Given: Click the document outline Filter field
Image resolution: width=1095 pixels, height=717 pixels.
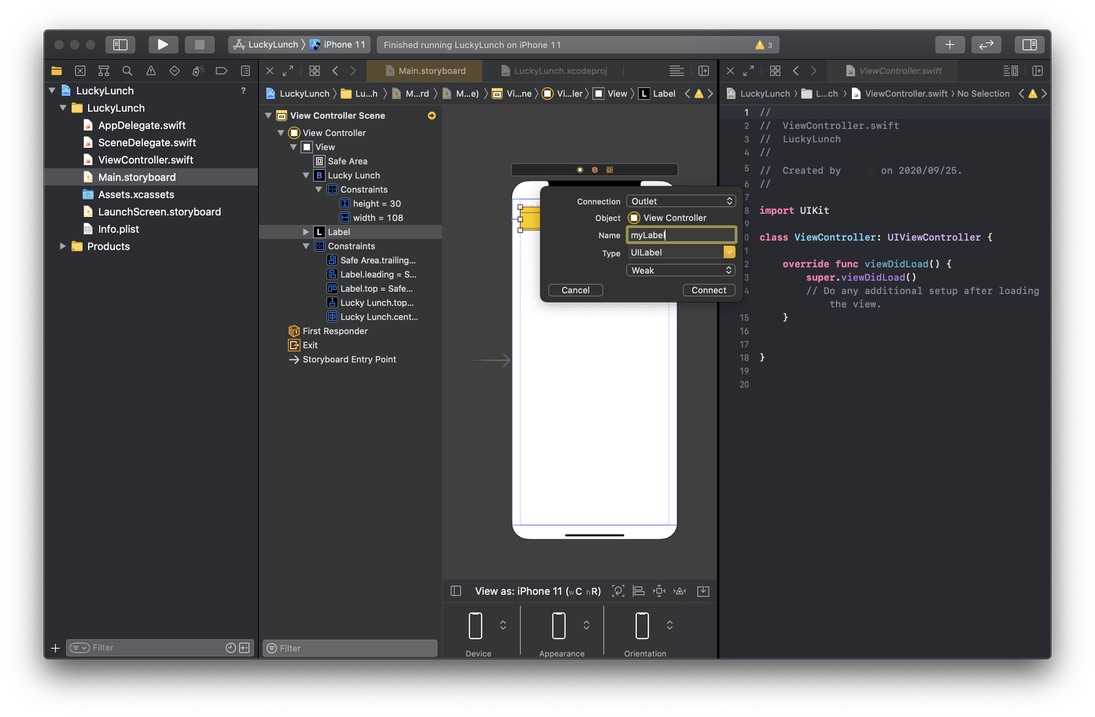Looking at the screenshot, I should (350, 649).
